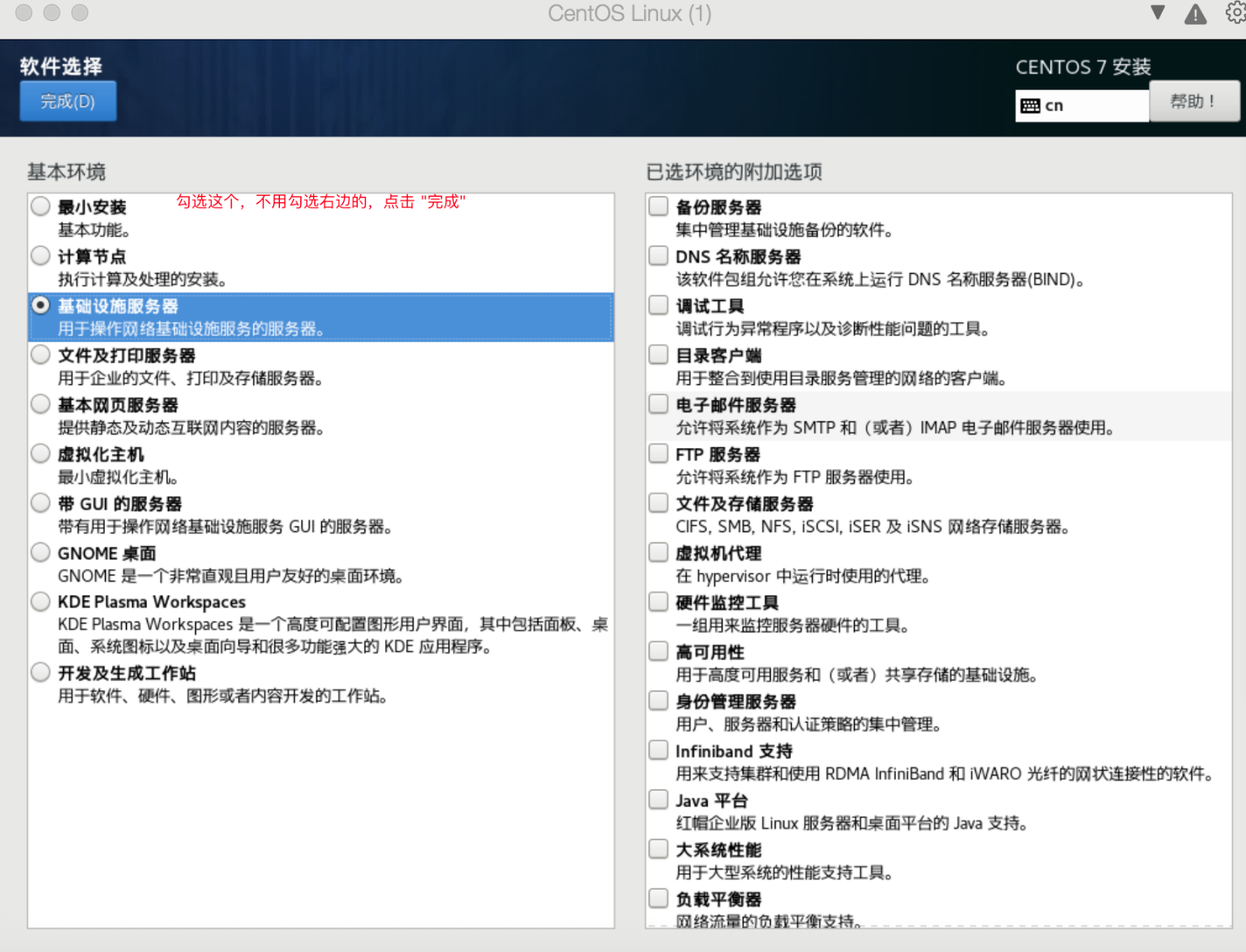The image size is (1246, 952).
Task: Select the 带 GUI 的服务器 radio button
Action: (x=40, y=503)
